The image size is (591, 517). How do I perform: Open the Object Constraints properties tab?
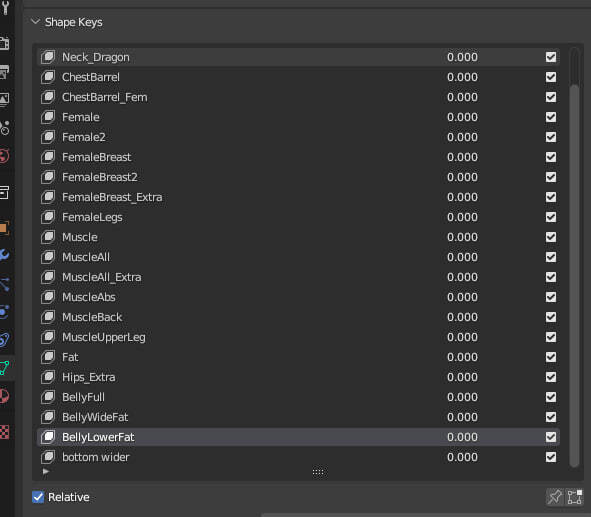click(x=5, y=340)
